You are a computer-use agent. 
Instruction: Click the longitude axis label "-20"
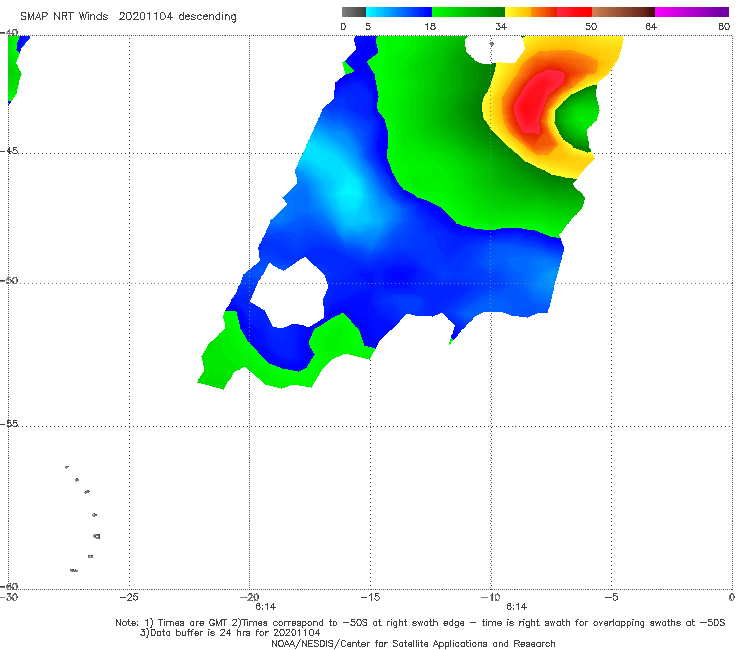point(250,597)
